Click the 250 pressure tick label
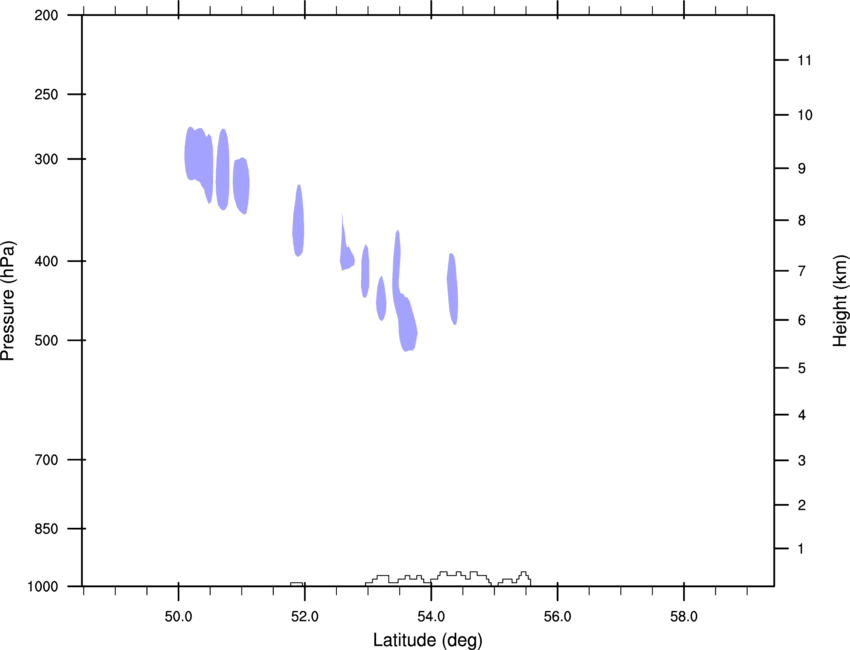The width and height of the screenshot is (850, 650). [46, 94]
